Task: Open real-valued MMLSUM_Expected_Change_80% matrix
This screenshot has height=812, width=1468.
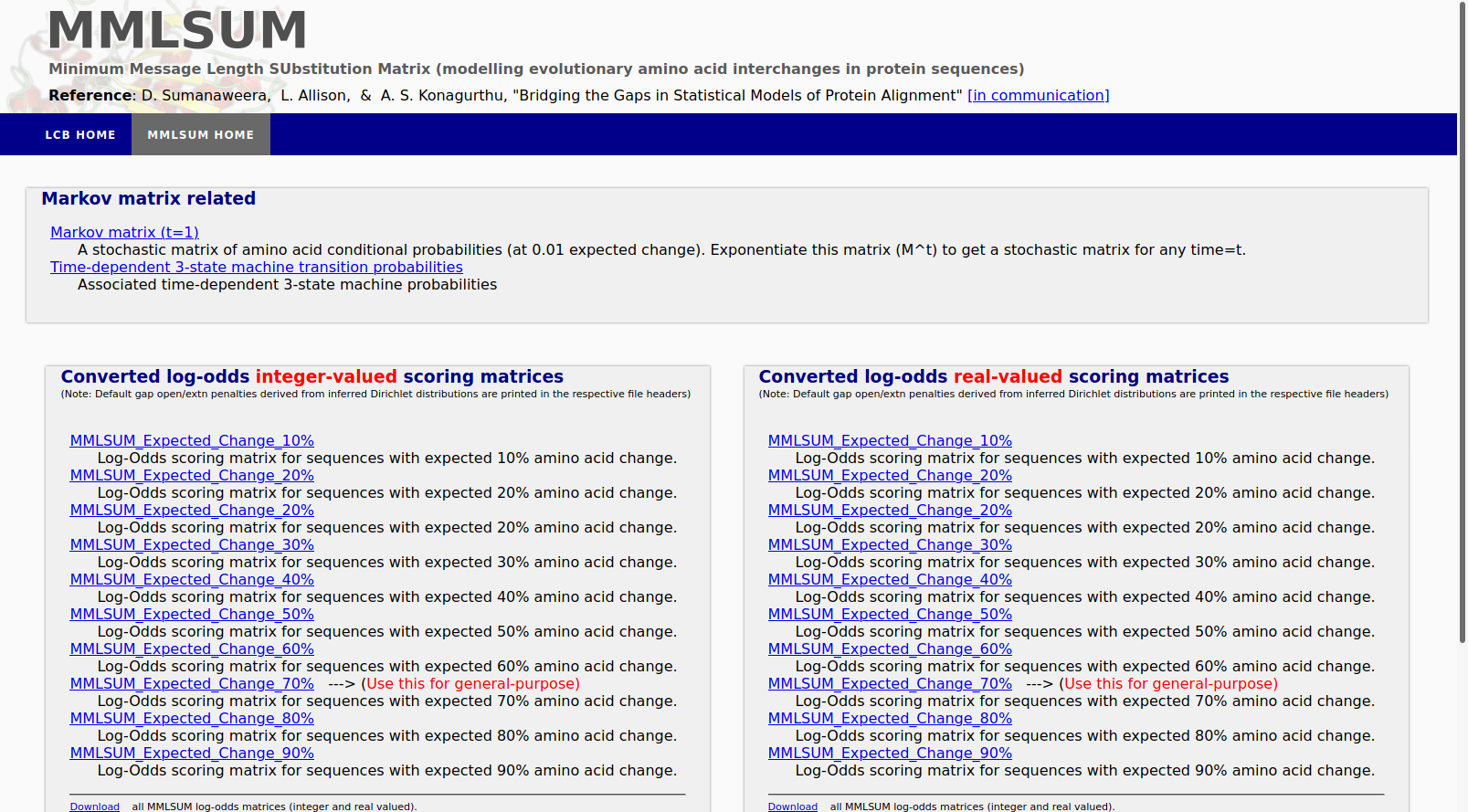Action: pos(890,719)
